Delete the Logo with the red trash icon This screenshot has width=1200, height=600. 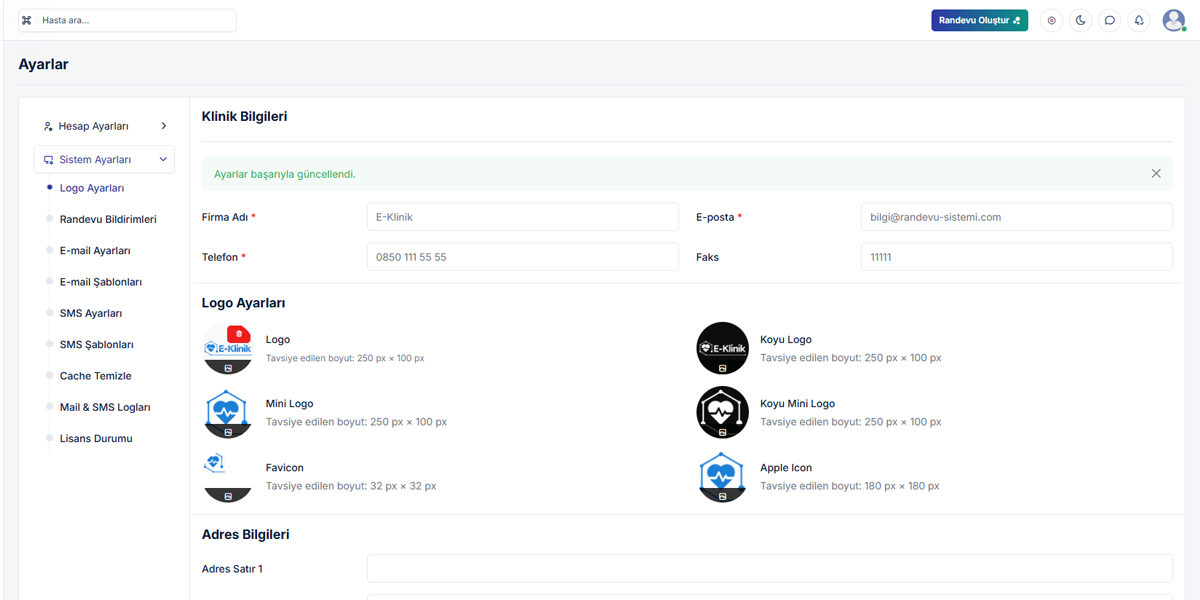click(x=238, y=334)
